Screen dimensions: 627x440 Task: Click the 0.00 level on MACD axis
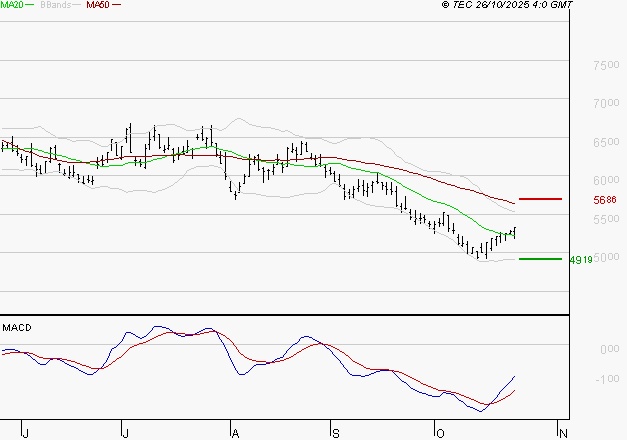pyautogui.click(x=608, y=349)
